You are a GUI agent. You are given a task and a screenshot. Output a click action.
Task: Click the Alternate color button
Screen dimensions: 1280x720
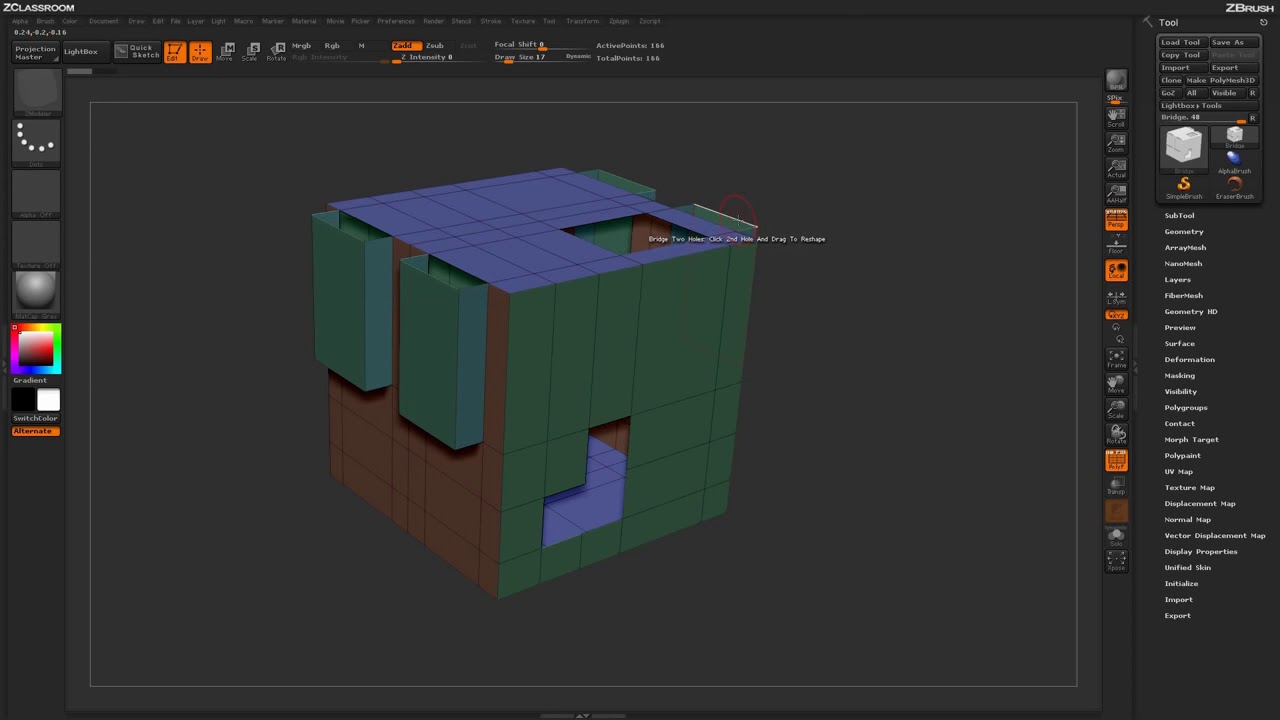[36, 431]
